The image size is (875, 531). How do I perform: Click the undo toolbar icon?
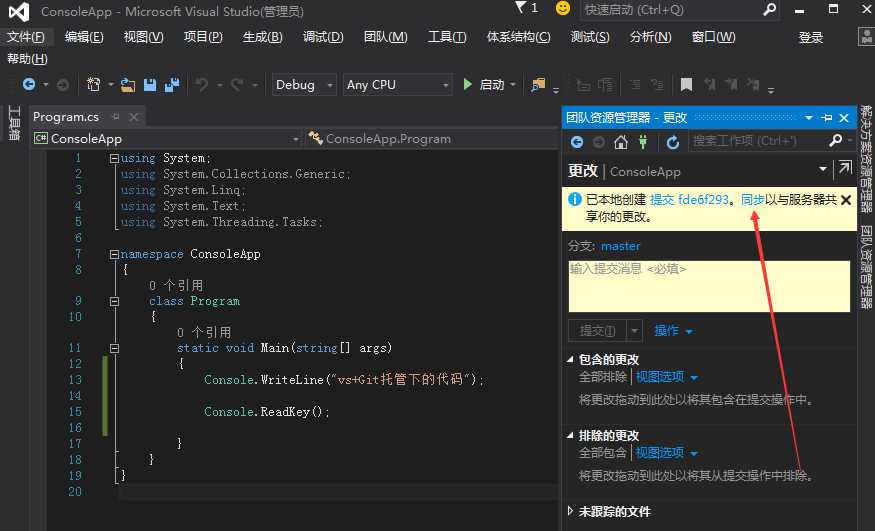click(201, 85)
